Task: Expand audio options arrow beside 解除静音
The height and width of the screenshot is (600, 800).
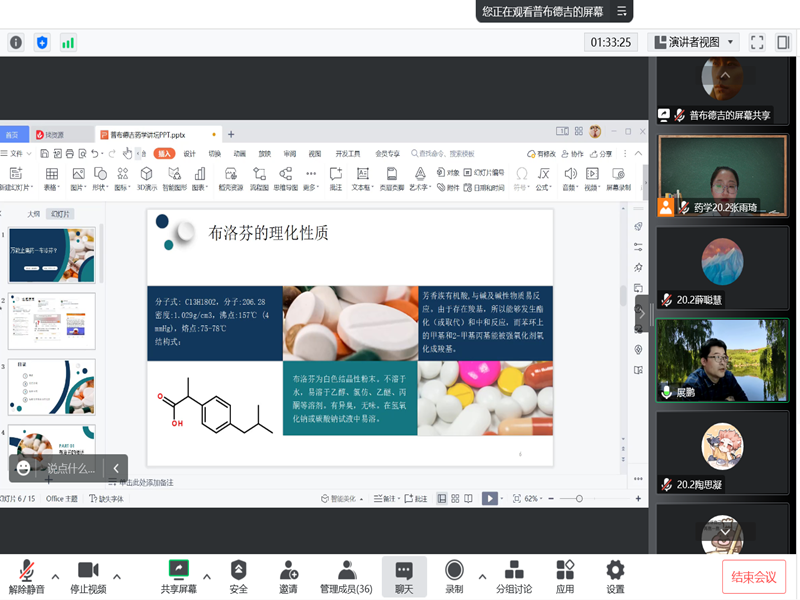Action: pos(55,576)
